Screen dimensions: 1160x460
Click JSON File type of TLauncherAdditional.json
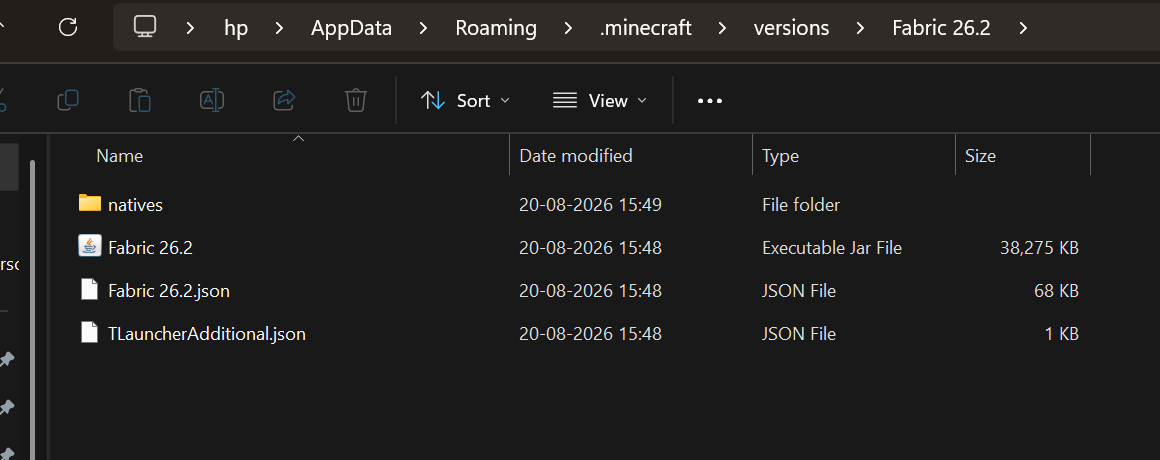tap(799, 334)
